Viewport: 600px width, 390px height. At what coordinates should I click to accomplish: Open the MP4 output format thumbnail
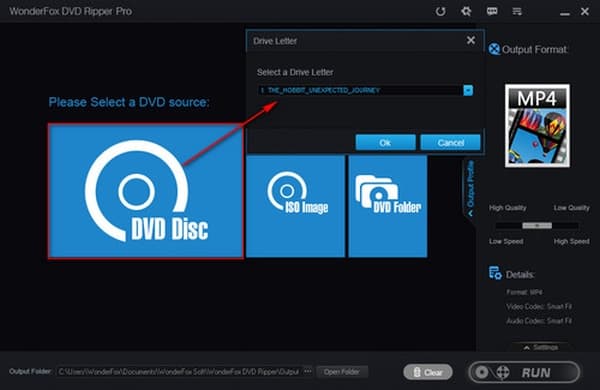537,126
